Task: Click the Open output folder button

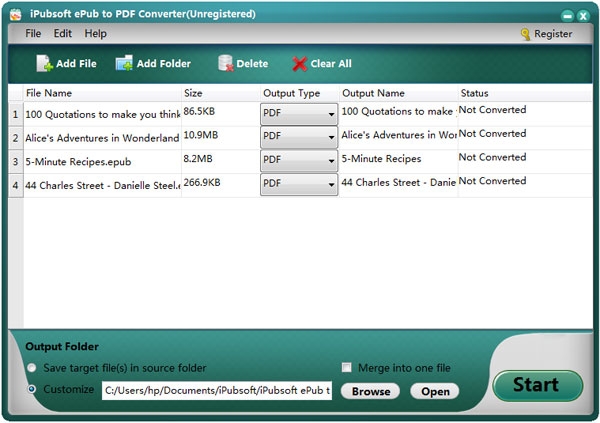Action: point(435,391)
